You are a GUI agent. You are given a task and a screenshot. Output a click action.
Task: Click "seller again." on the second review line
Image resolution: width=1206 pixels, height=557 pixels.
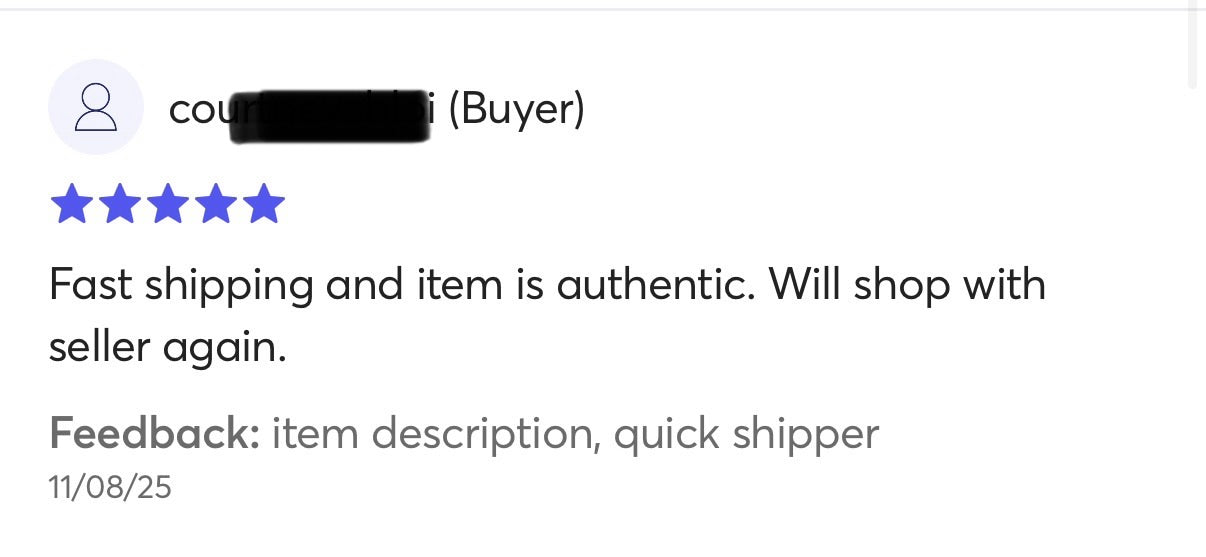(x=168, y=347)
